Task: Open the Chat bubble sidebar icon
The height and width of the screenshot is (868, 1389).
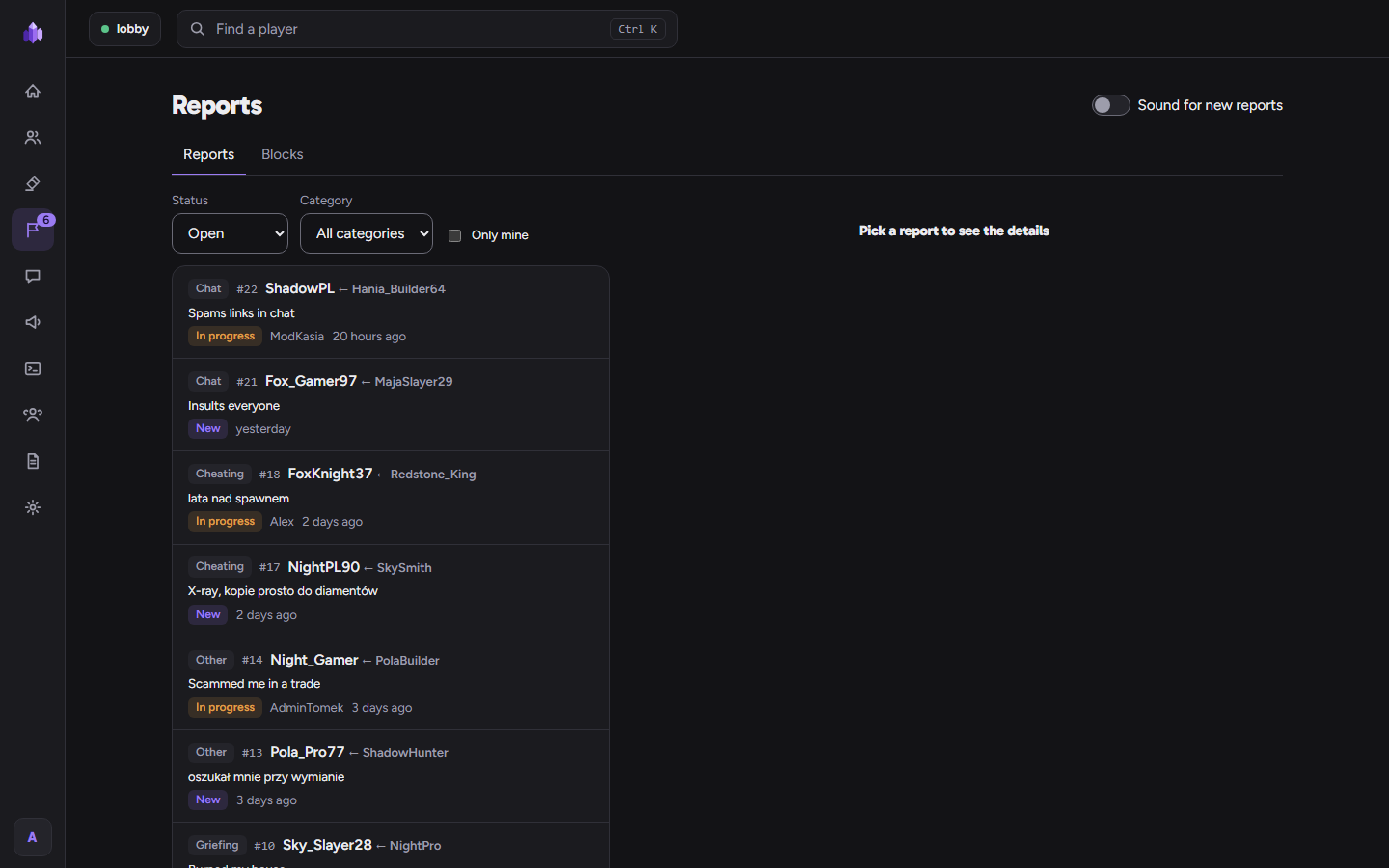Action: pos(33,277)
